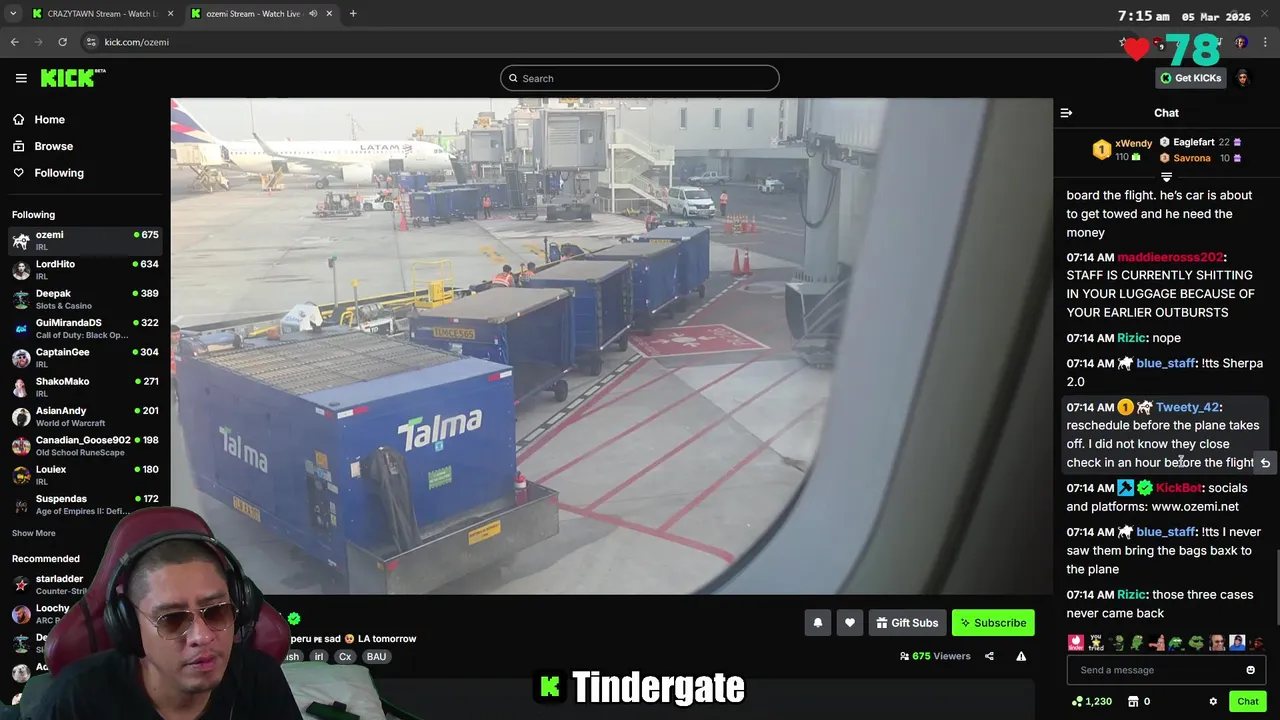Open a new browser tab
The width and height of the screenshot is (1280, 720).
click(x=353, y=14)
